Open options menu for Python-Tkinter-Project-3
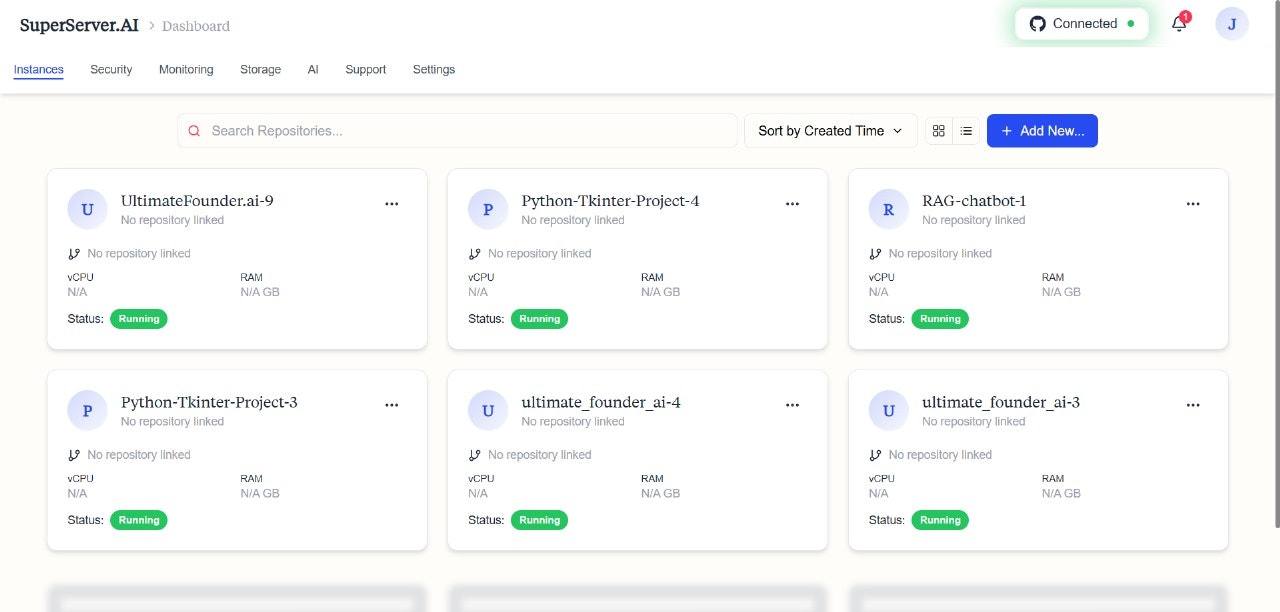This screenshot has height=612, width=1280. pyautogui.click(x=392, y=405)
